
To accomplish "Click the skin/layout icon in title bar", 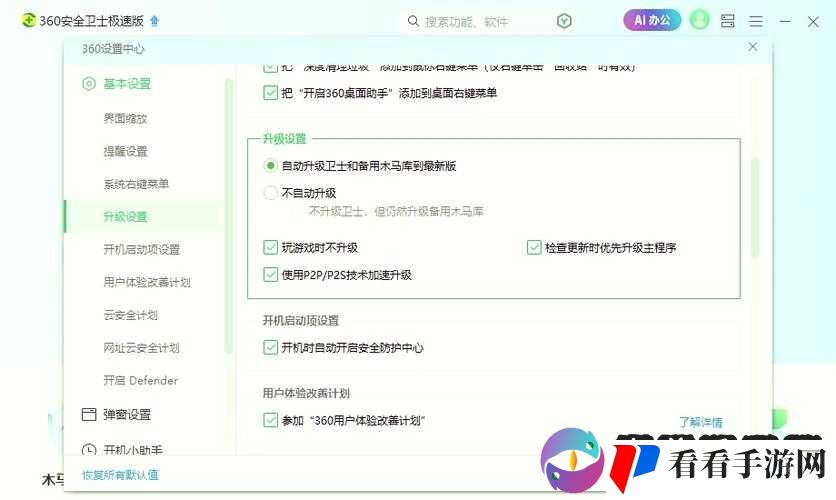I will (728, 21).
